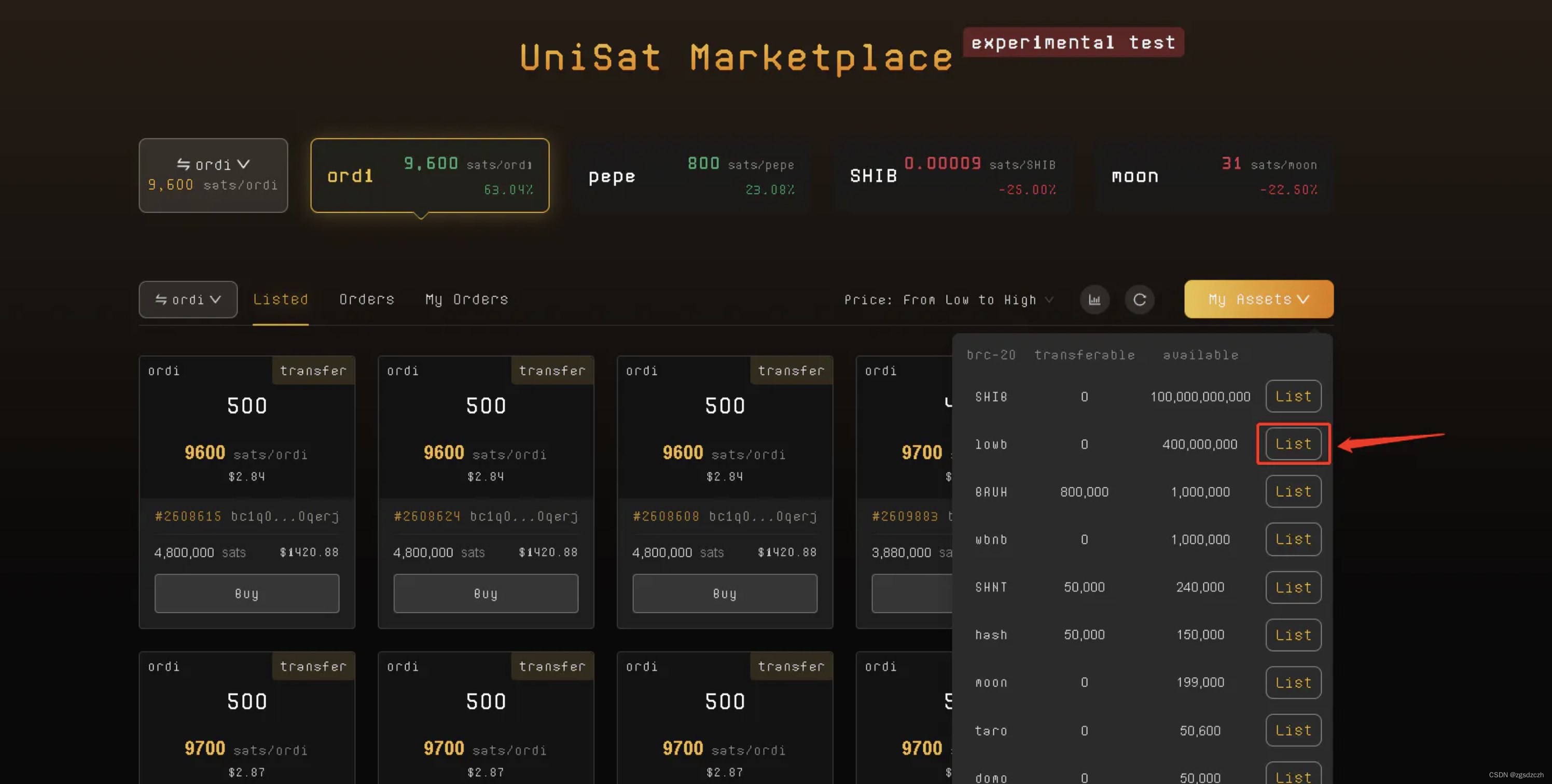Expand the ordi dropdown beside Listed tab

click(x=188, y=299)
